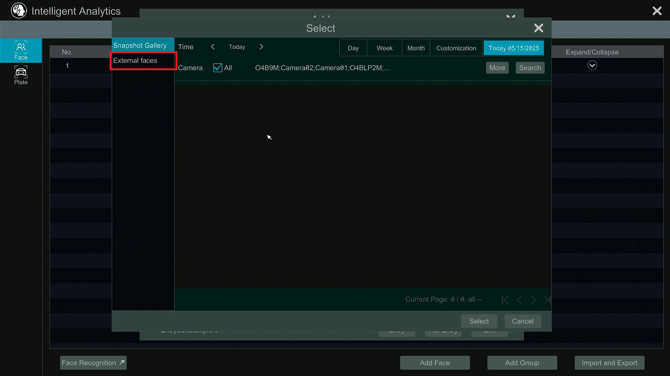
Task: Select the Week time range
Action: tap(384, 48)
